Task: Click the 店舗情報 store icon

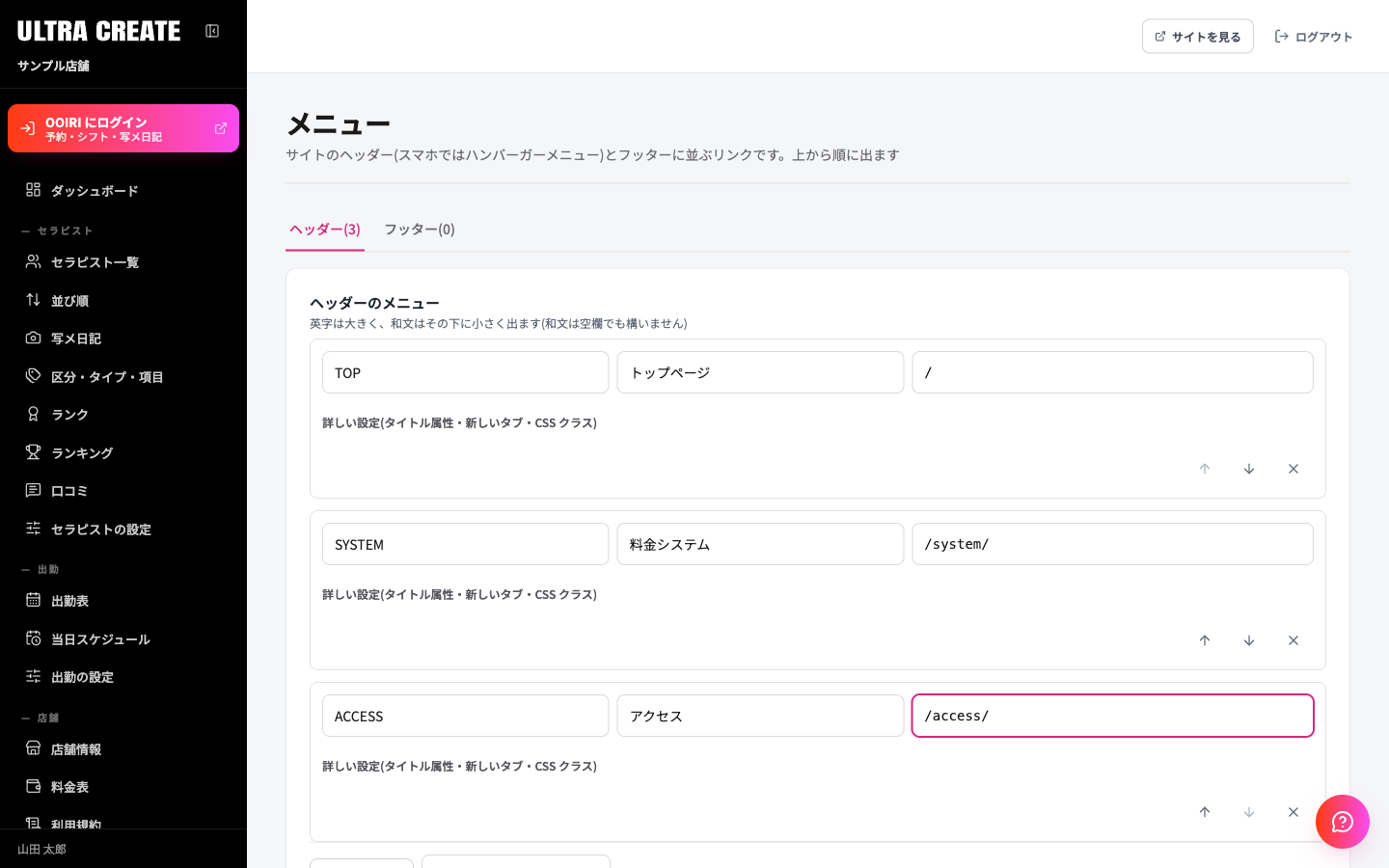Action: pyautogui.click(x=34, y=748)
